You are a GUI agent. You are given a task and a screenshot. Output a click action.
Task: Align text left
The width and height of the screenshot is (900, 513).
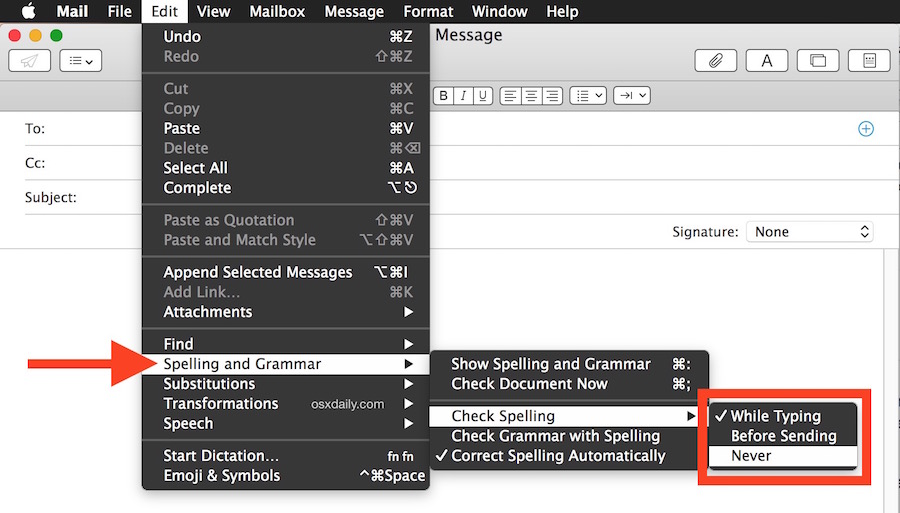pos(510,95)
